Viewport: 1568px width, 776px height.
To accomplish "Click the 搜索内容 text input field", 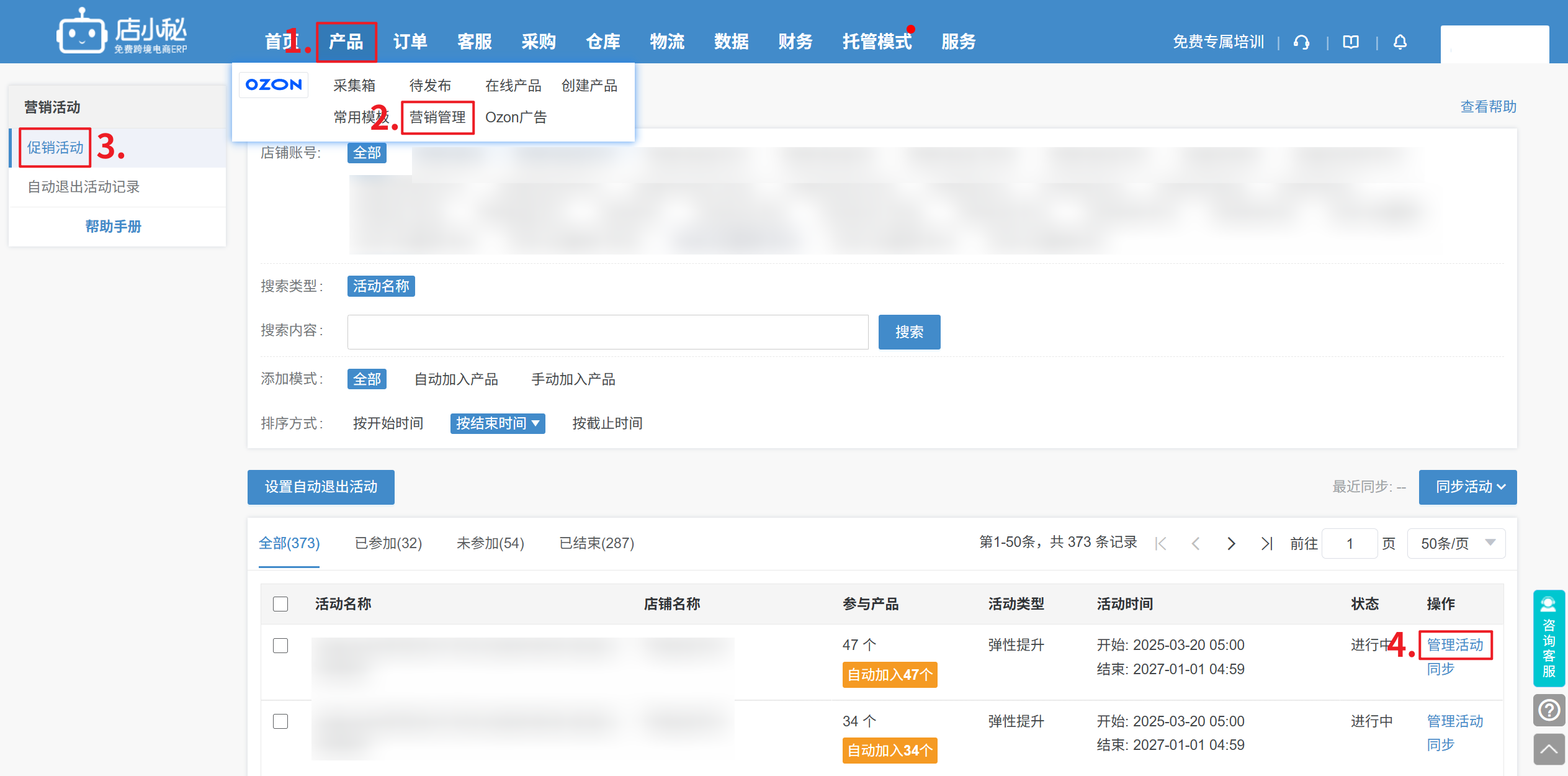I will pos(607,332).
